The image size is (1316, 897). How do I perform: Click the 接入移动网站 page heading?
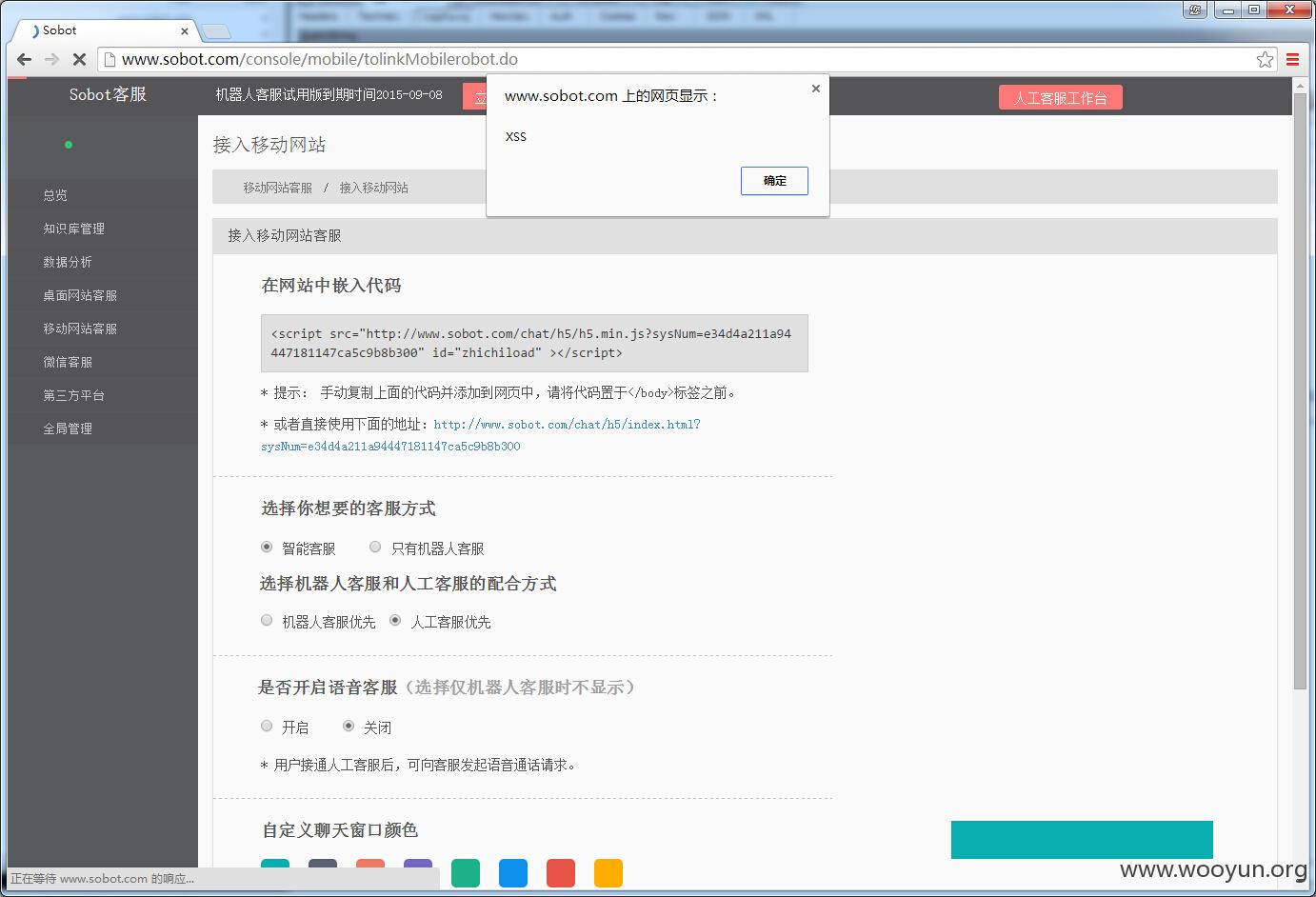(x=269, y=145)
